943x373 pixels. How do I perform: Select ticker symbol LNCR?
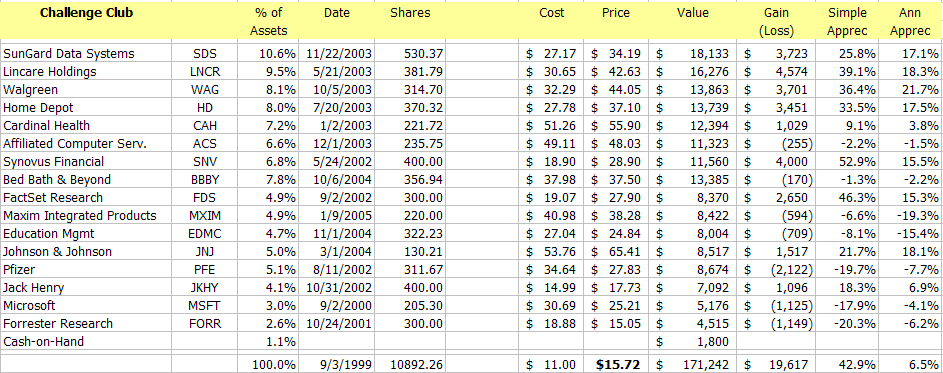[x=205, y=72]
